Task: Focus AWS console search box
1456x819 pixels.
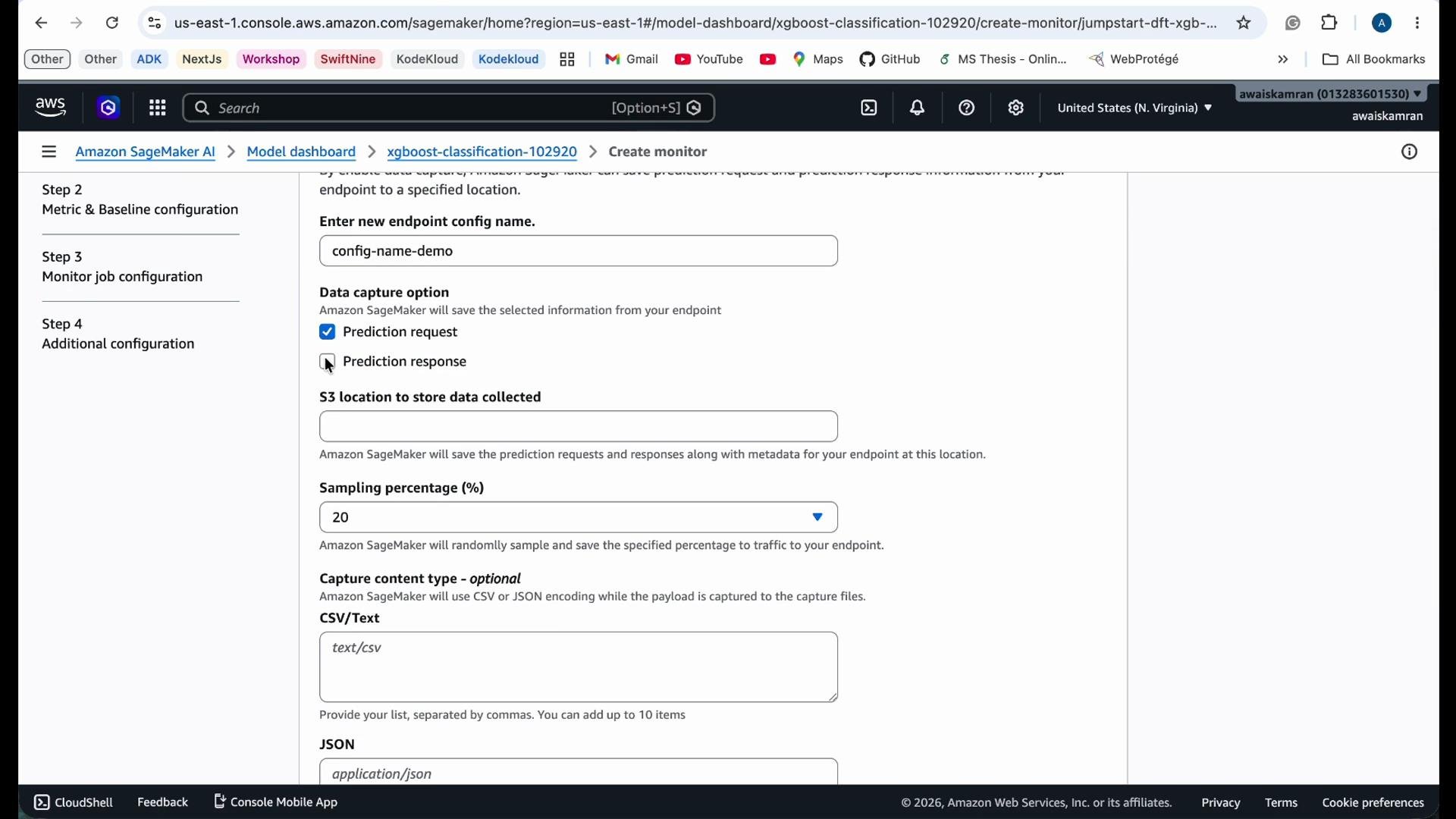Action: click(450, 108)
